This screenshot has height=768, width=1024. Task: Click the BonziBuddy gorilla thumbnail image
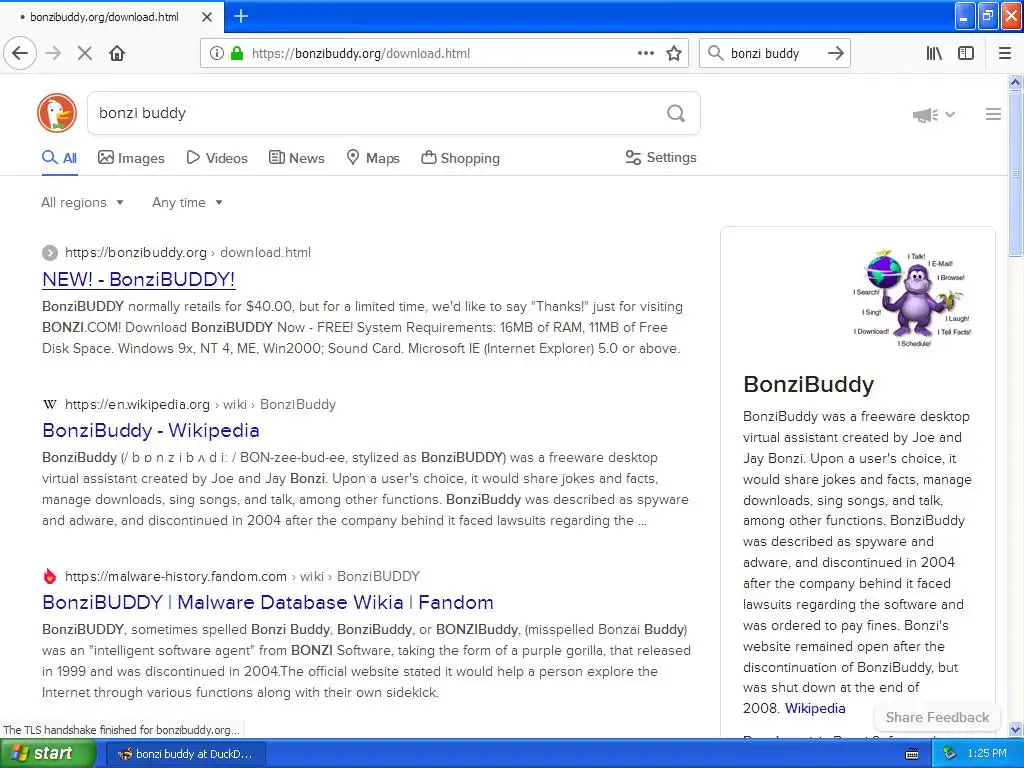tap(912, 297)
